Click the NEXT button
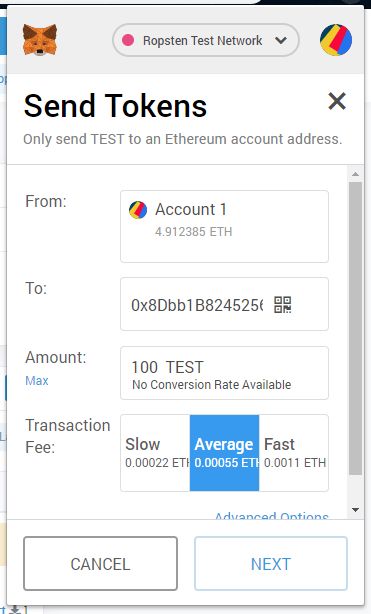Image resolution: width=371 pixels, height=614 pixels. pyautogui.click(x=271, y=563)
